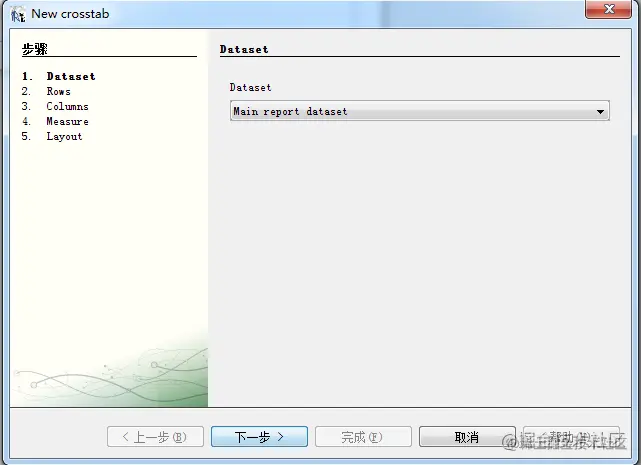
Task: Click the Dataset label above the combo box
Action: pyautogui.click(x=250, y=88)
